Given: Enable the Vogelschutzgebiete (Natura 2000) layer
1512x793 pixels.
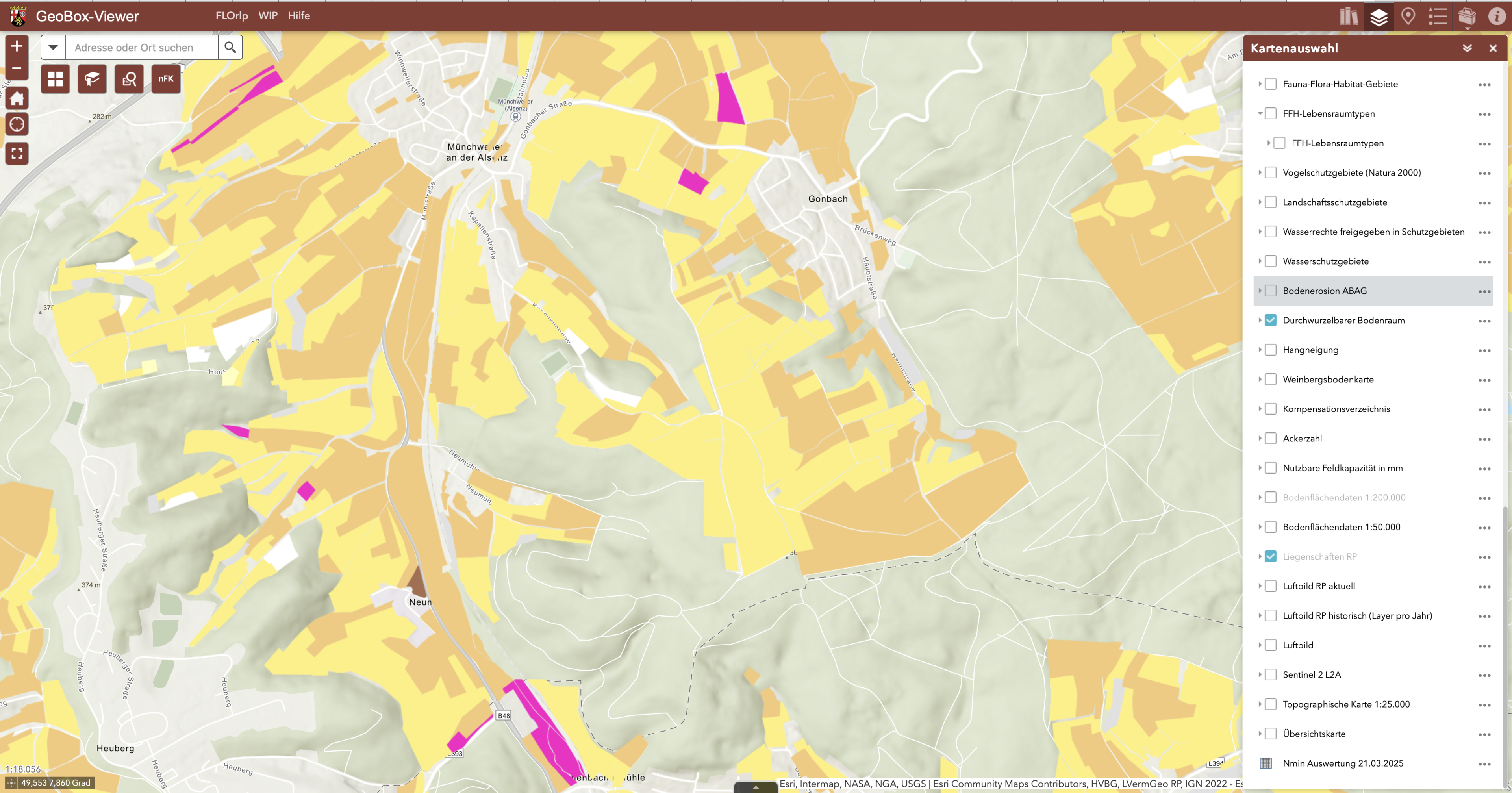Looking at the screenshot, I should pos(1271,172).
